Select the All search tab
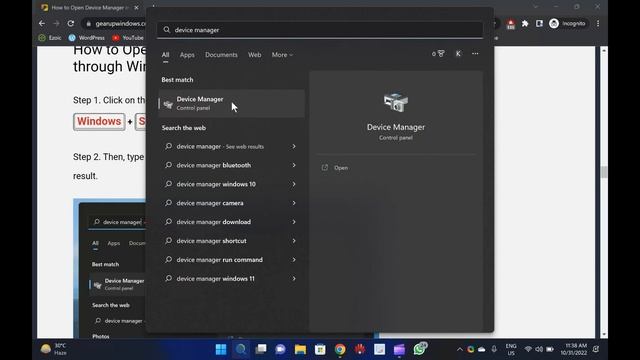 165,55
